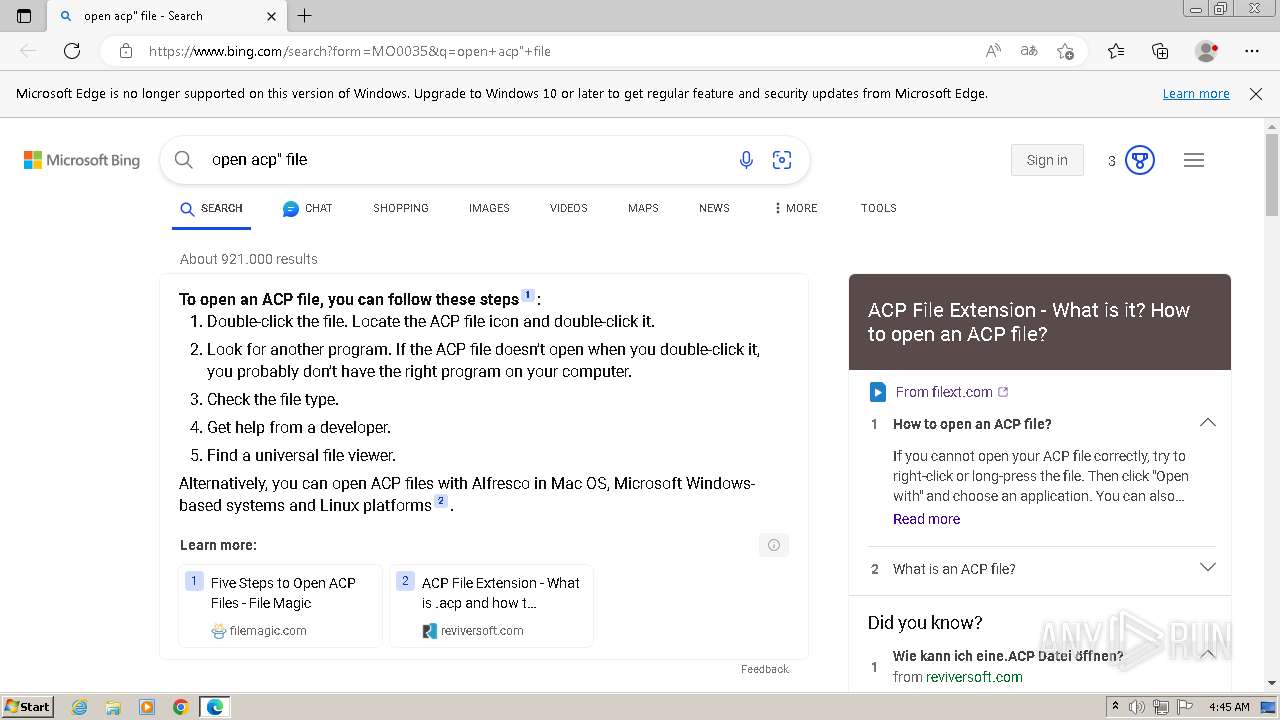Screen dimensions: 1280x720
Task: Open Collections in Edge toolbar
Action: 1160,51
